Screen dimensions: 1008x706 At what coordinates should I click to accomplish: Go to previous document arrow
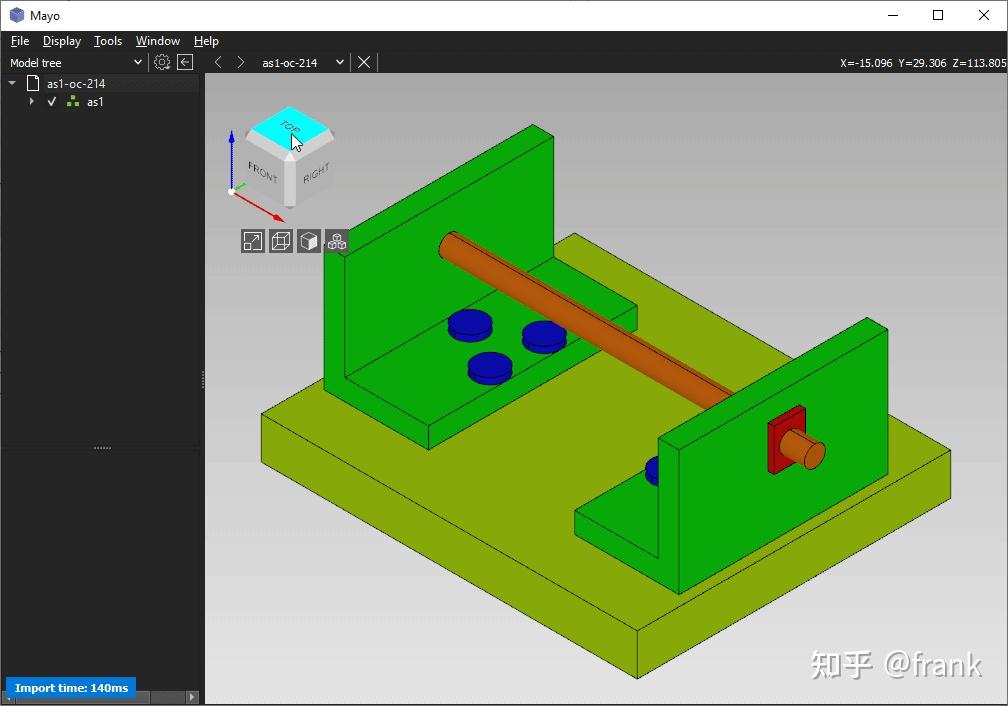[x=218, y=62]
